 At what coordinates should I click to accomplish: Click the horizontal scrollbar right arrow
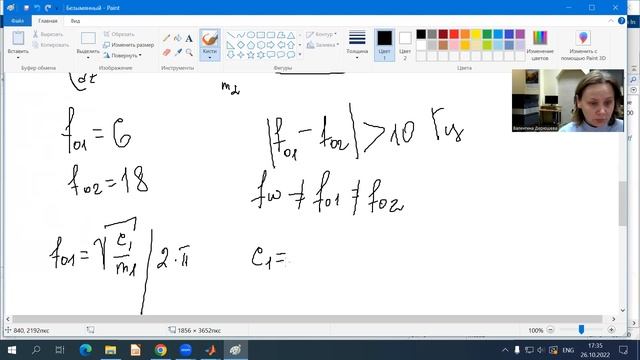point(613,319)
